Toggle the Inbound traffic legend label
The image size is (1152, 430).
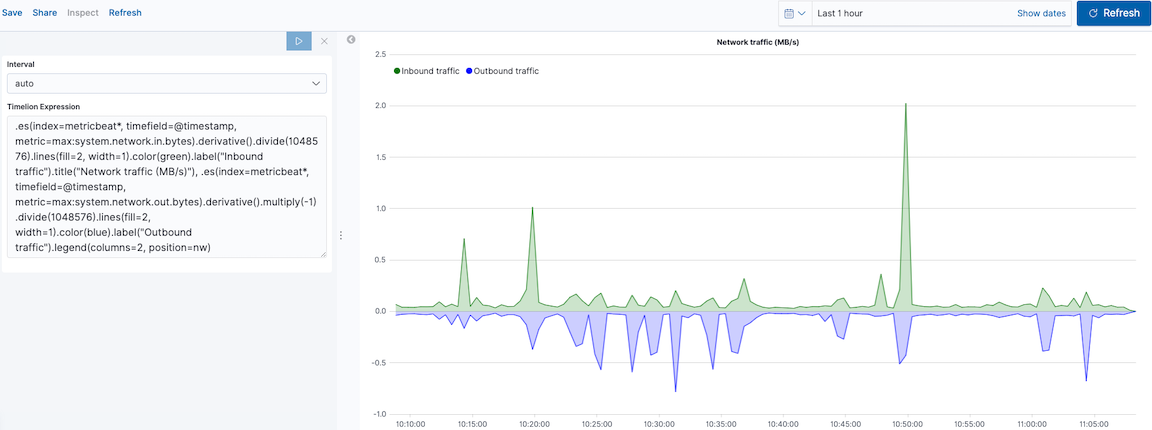430,71
